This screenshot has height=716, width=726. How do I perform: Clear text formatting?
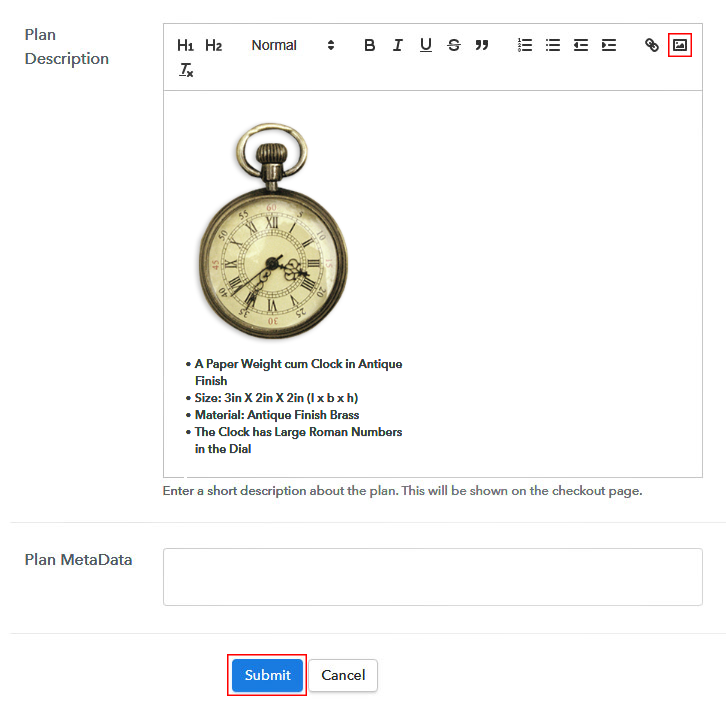pyautogui.click(x=186, y=70)
